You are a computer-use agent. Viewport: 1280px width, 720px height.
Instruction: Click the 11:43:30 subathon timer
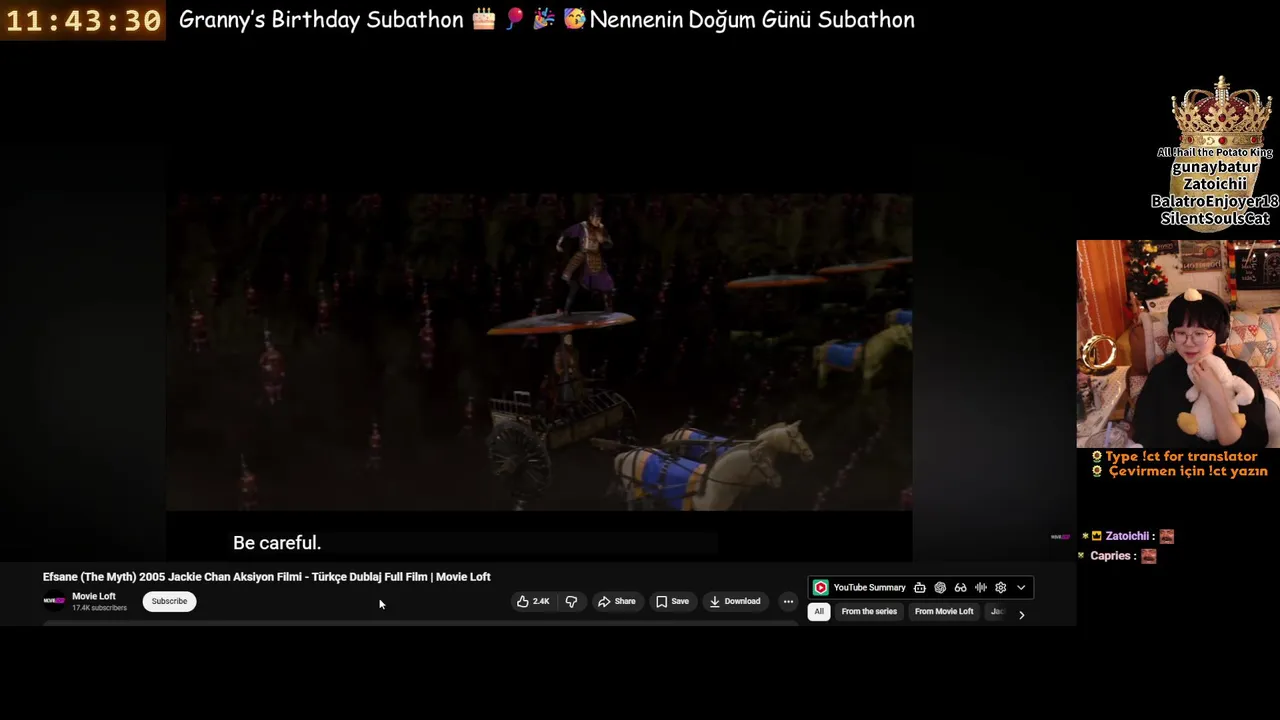(x=83, y=20)
